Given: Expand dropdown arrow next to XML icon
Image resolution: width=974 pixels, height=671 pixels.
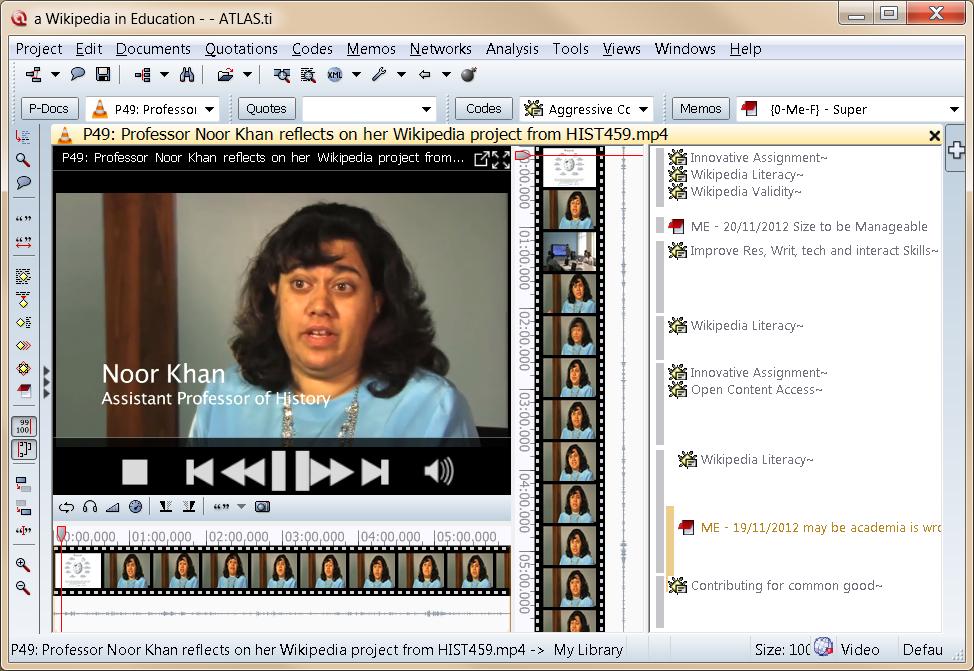Looking at the screenshot, I should (x=356, y=75).
